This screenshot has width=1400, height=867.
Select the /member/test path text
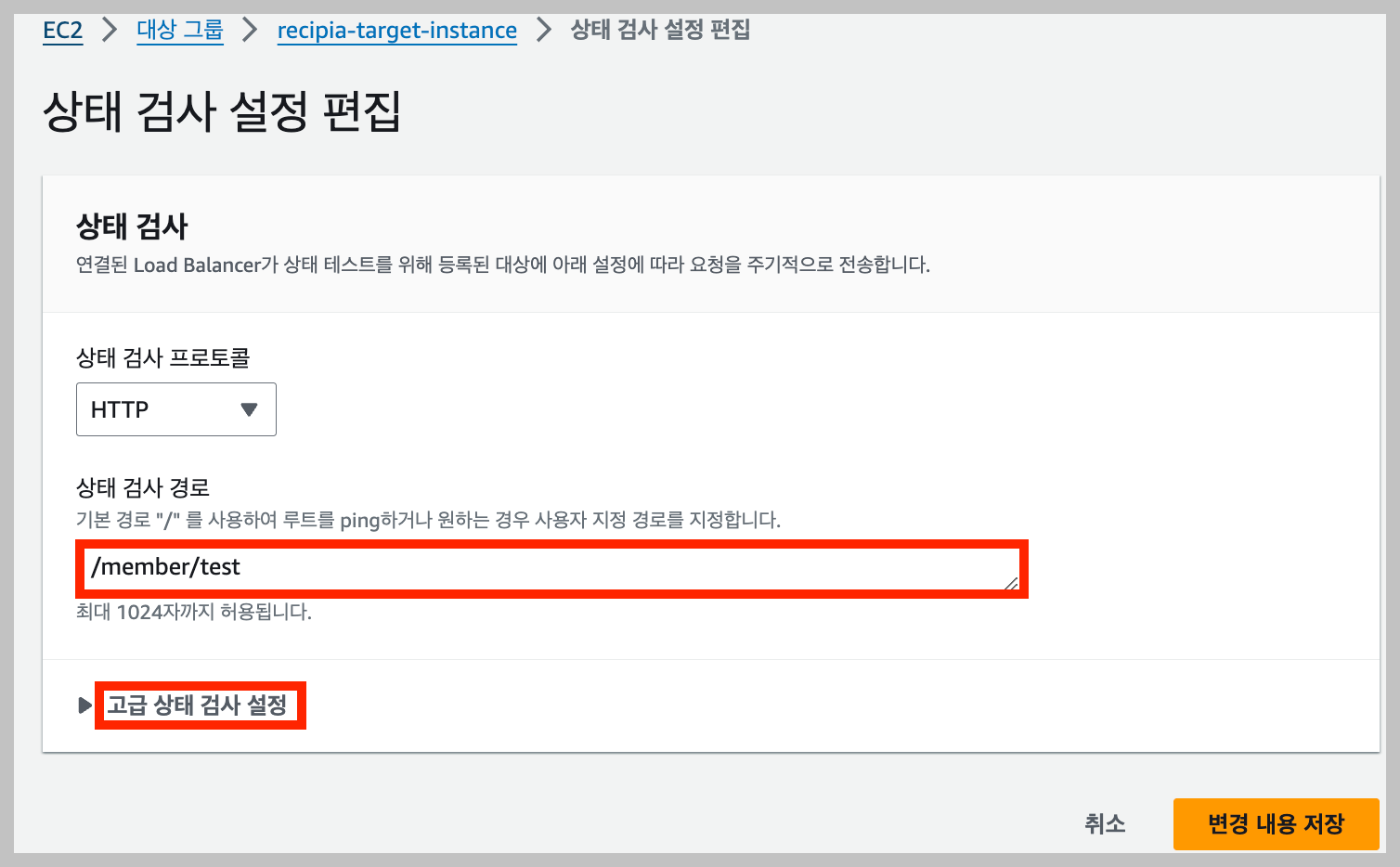pos(167,567)
